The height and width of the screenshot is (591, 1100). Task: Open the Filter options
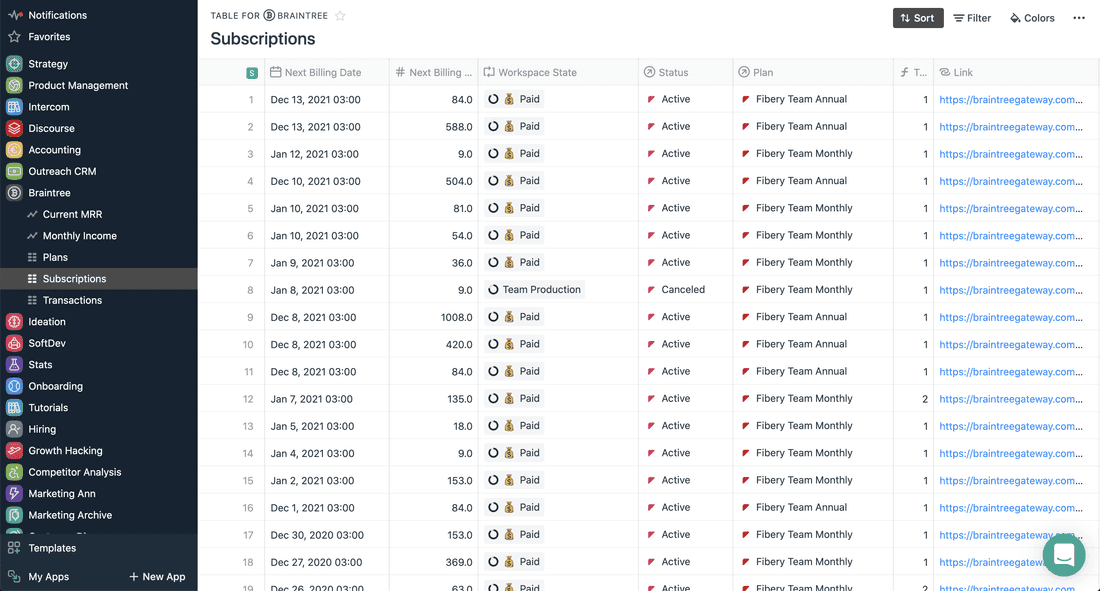click(971, 18)
